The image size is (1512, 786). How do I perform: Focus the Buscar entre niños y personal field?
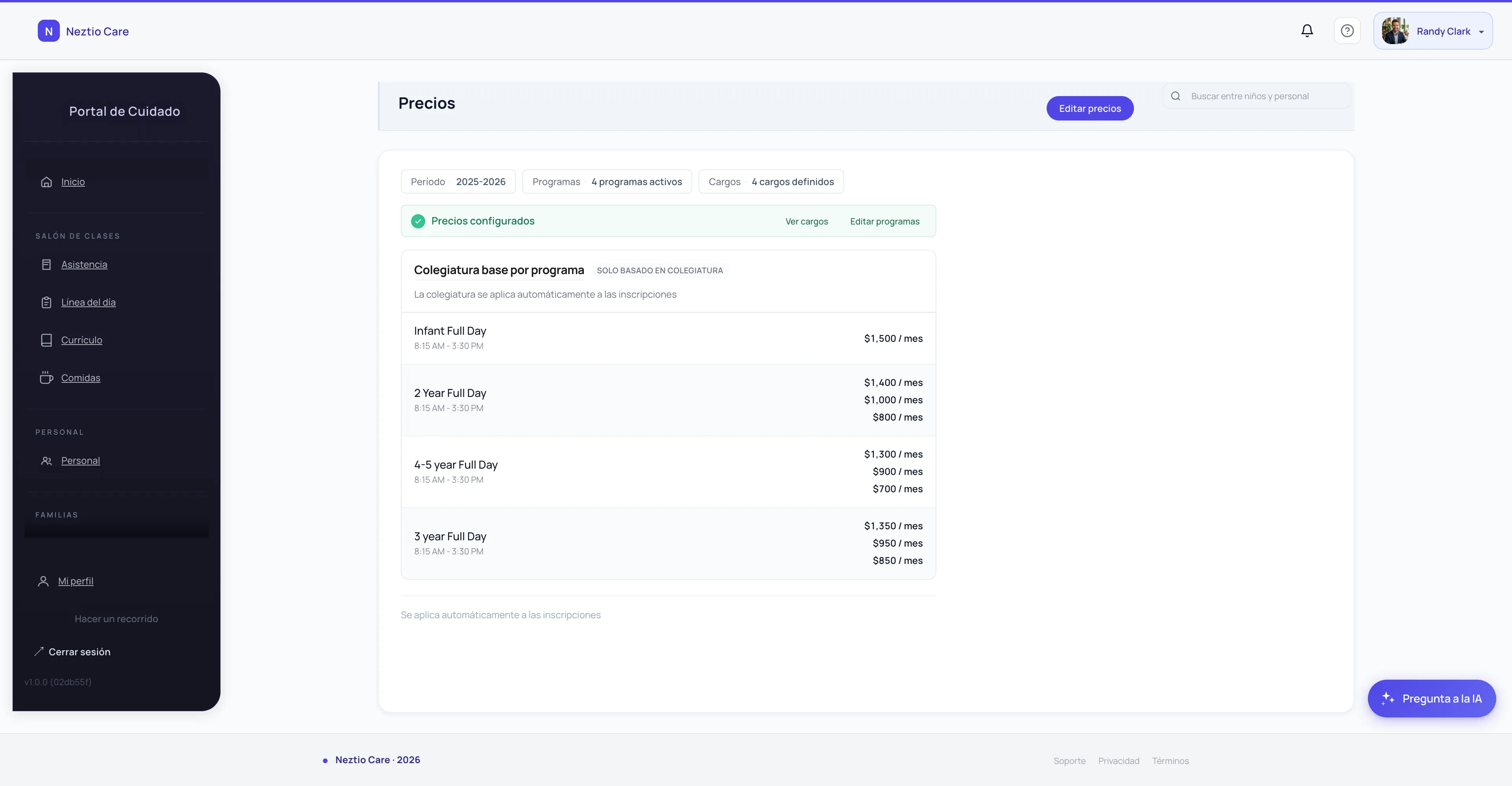[1257, 96]
